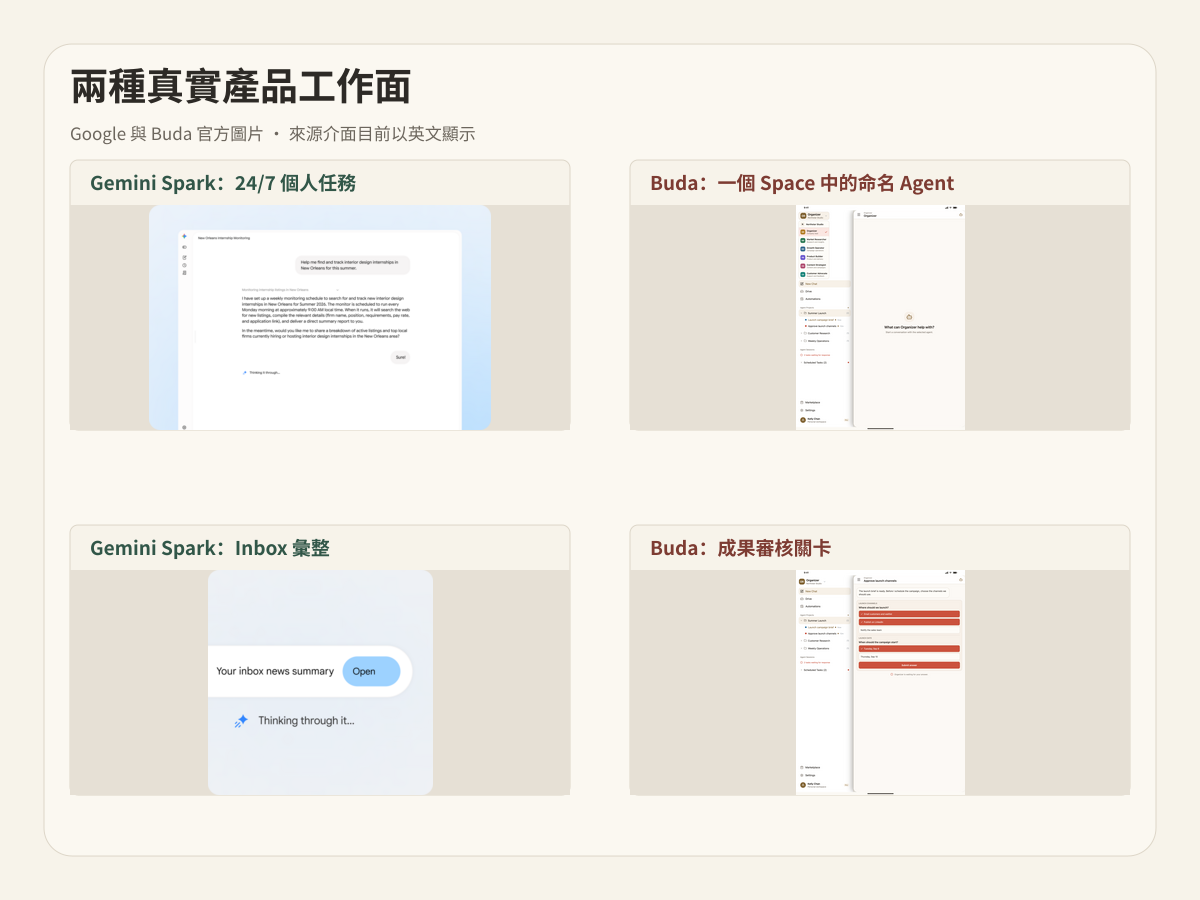
Task: Click the 'New Orleans Internship Monitoring' chat title
Action: pos(224,238)
